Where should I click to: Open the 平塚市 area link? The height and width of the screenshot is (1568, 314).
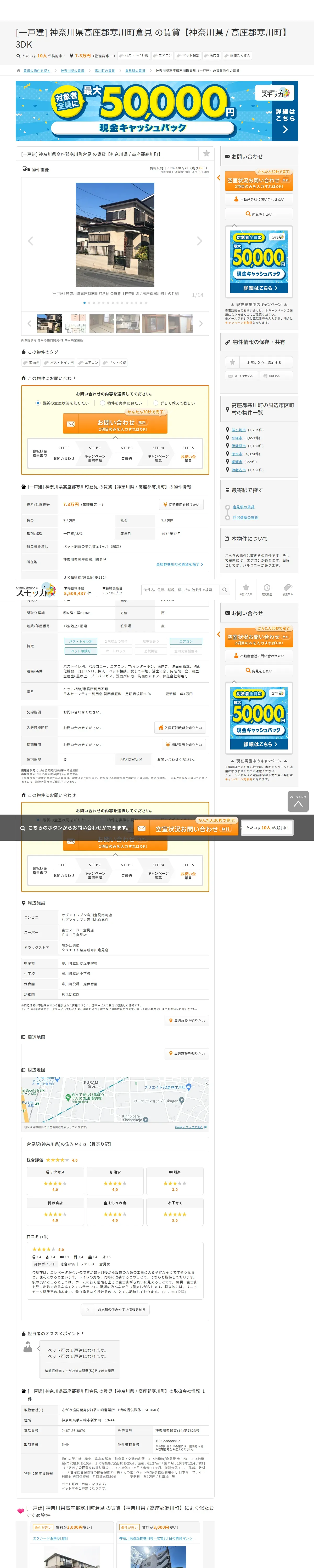click(237, 438)
